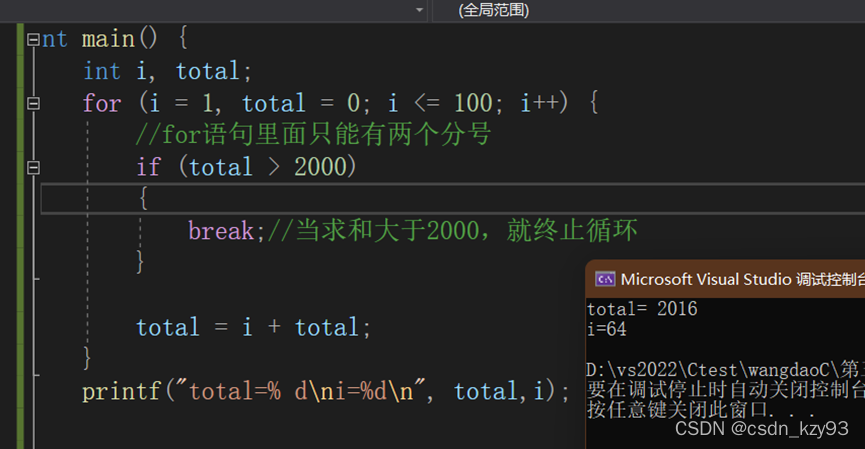Screen dimensions: 865x449
Task: Click the Microsoft Visual Studio debug console title
Action: pyautogui.click(x=743, y=280)
